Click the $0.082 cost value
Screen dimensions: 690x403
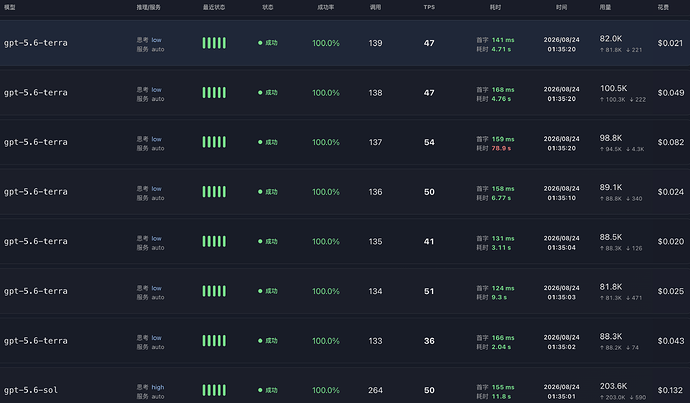click(x=671, y=142)
